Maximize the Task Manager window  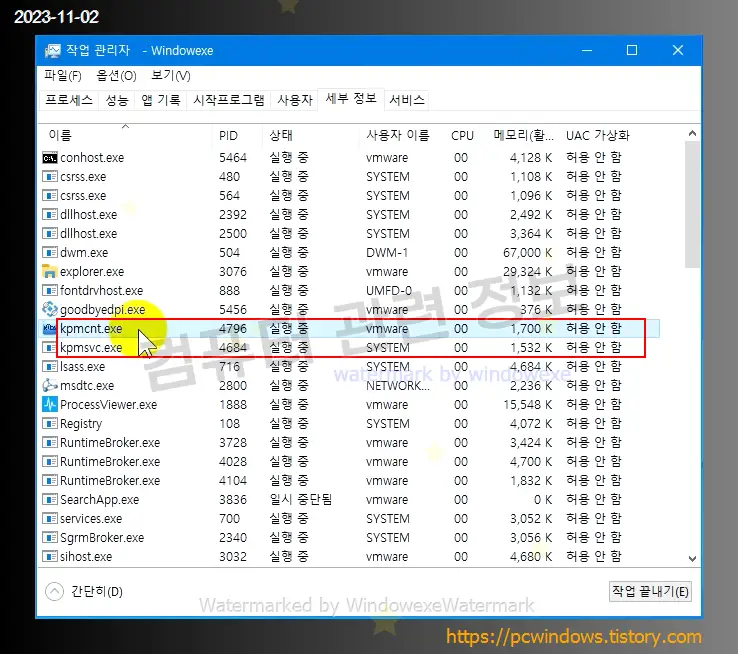pos(632,50)
